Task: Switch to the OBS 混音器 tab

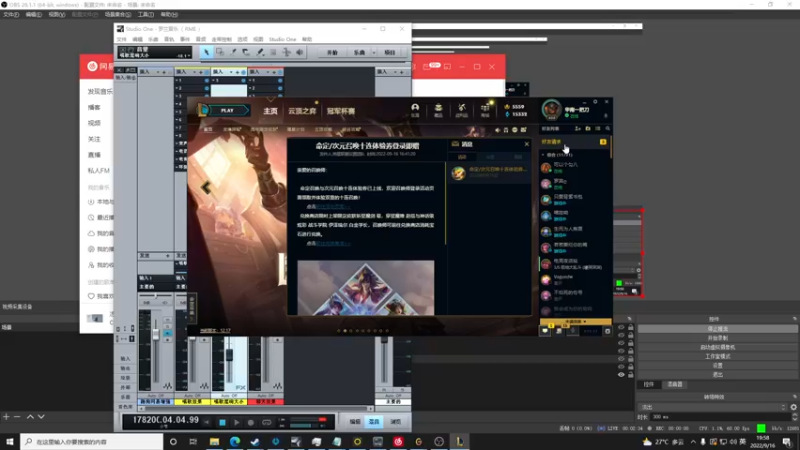Action: 674,385
